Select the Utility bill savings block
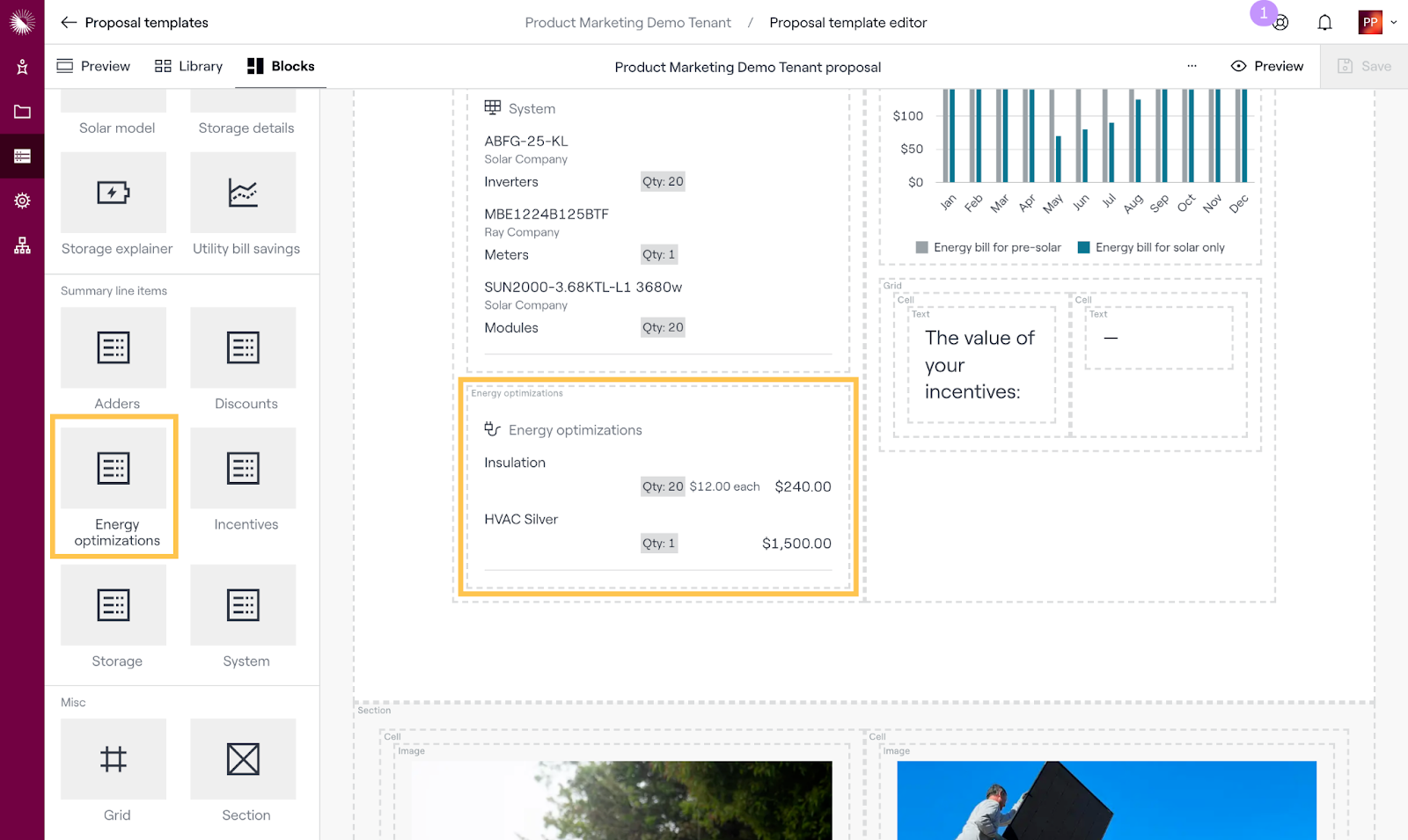This screenshot has height=840, width=1408. tap(243, 193)
